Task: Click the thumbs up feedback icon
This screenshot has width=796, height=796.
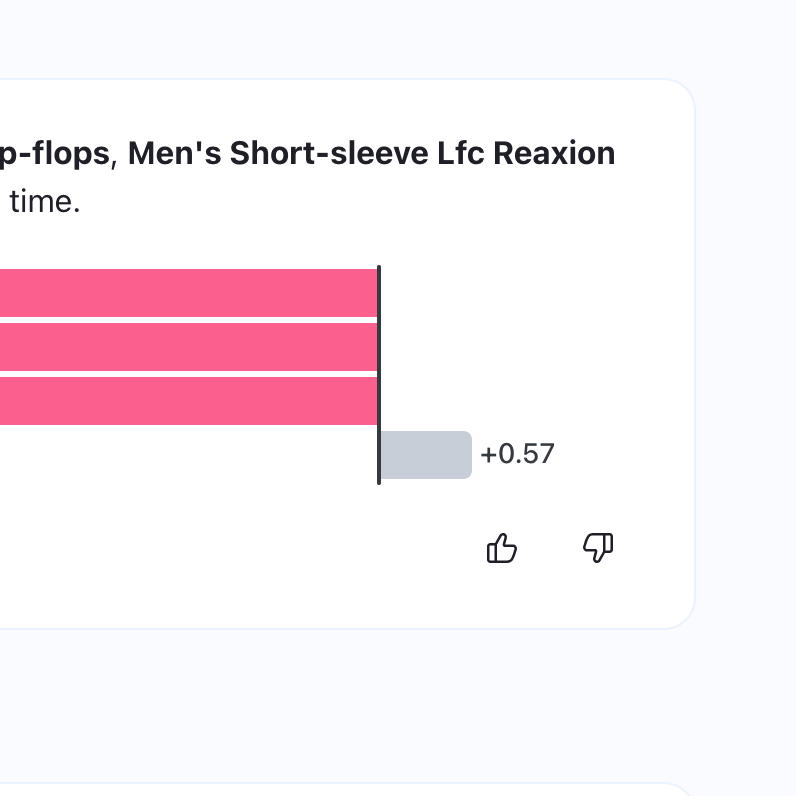Action: [502, 548]
